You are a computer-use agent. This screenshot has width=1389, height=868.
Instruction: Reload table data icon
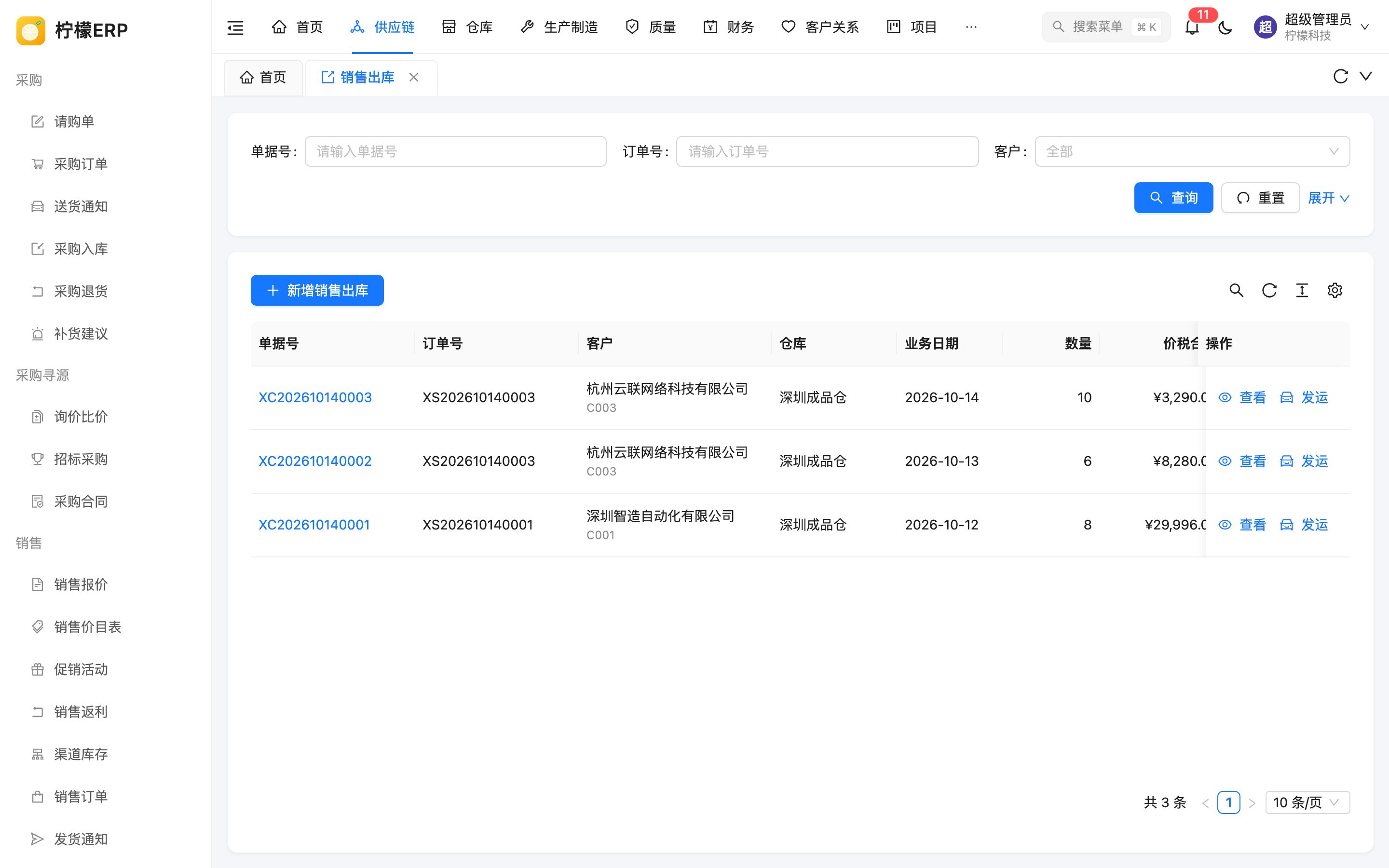point(1269,290)
